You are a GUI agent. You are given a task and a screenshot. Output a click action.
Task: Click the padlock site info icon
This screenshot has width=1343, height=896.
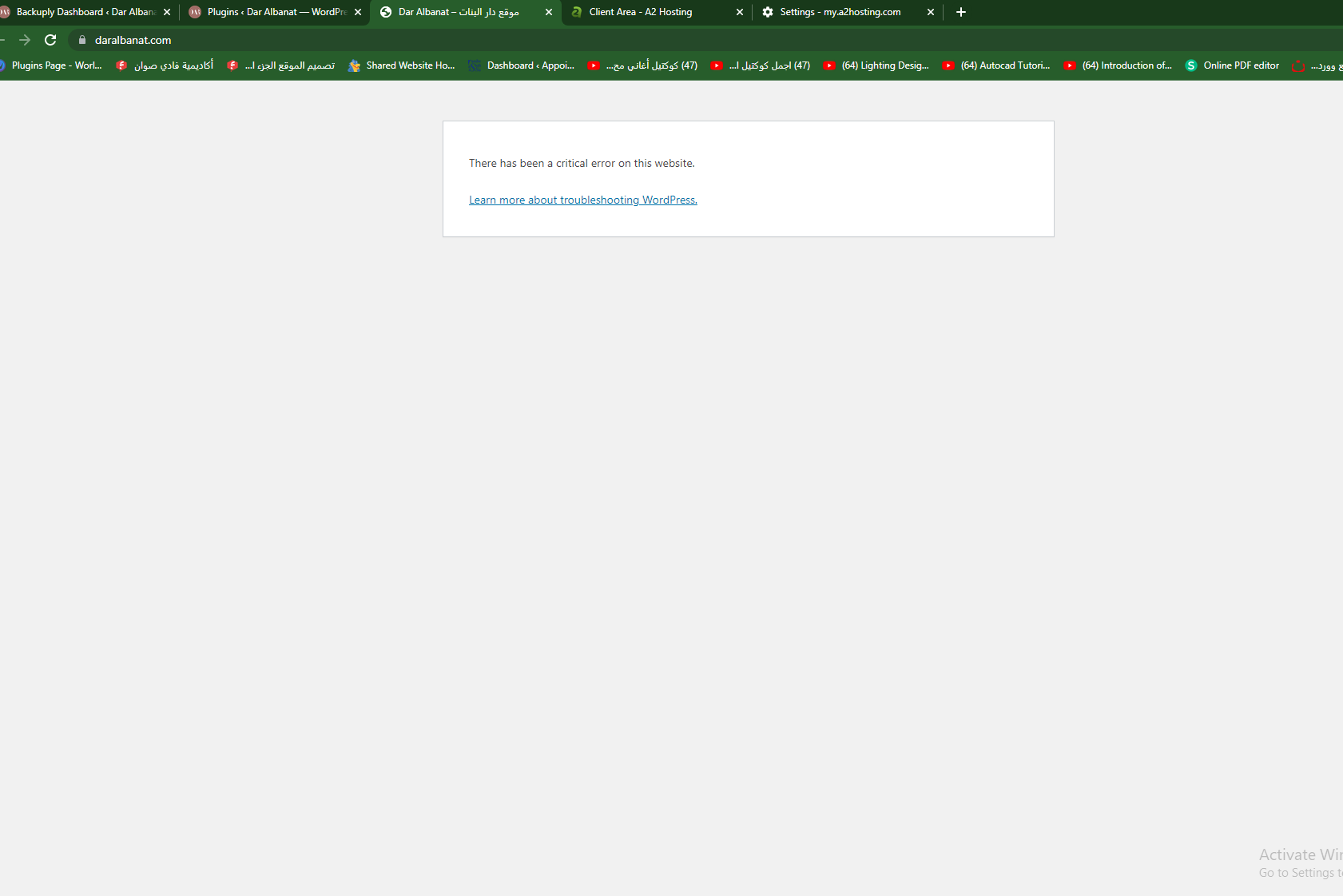coord(81,40)
